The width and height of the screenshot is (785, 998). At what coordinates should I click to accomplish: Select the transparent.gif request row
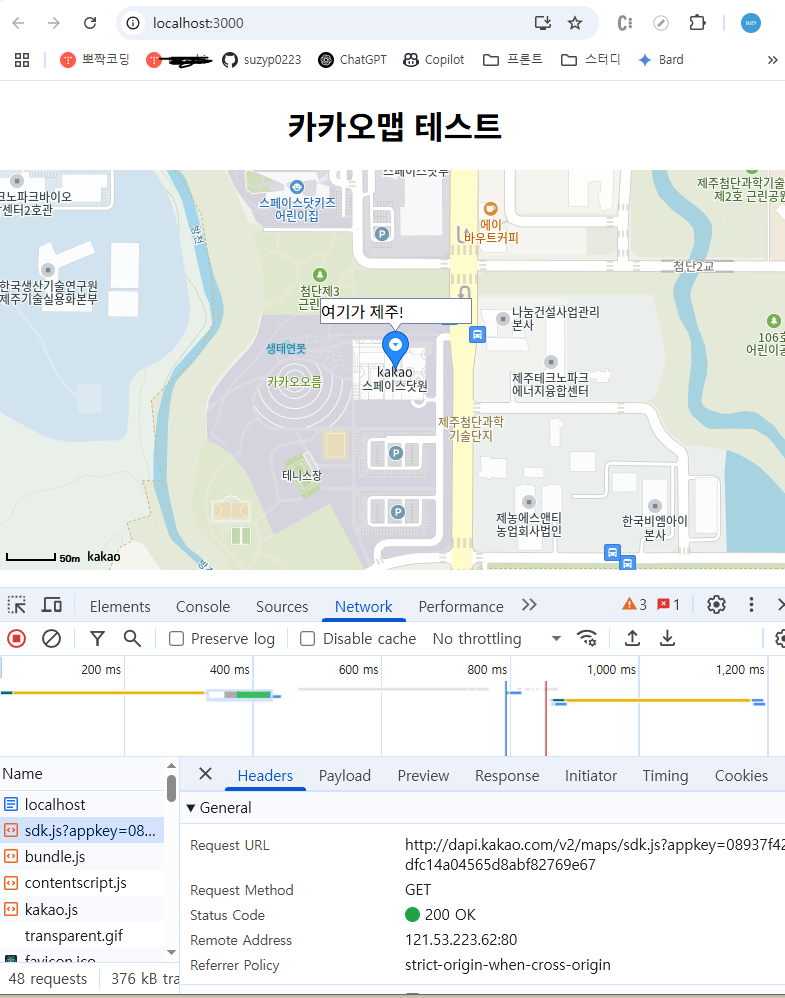(82, 936)
